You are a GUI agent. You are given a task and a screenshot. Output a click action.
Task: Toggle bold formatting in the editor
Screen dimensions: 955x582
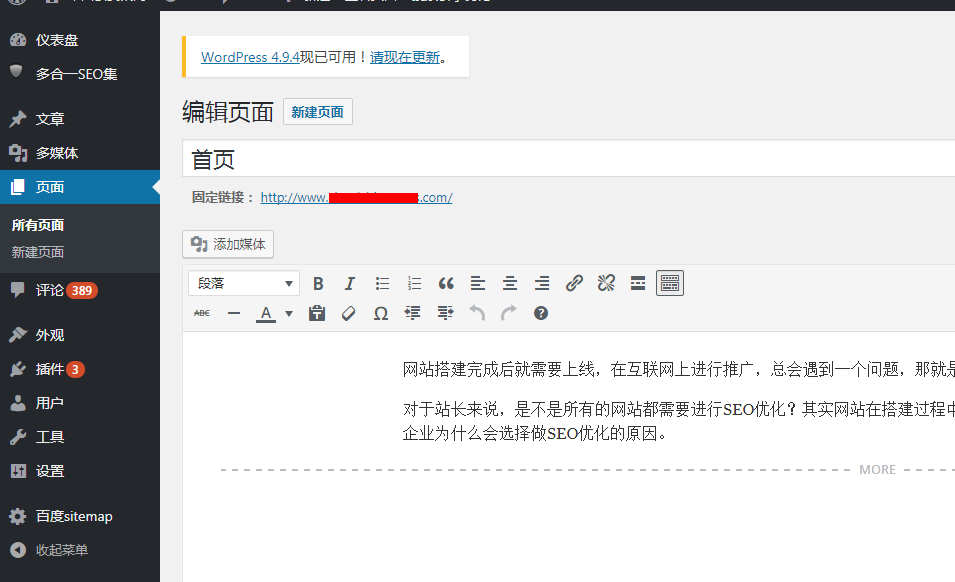[318, 283]
